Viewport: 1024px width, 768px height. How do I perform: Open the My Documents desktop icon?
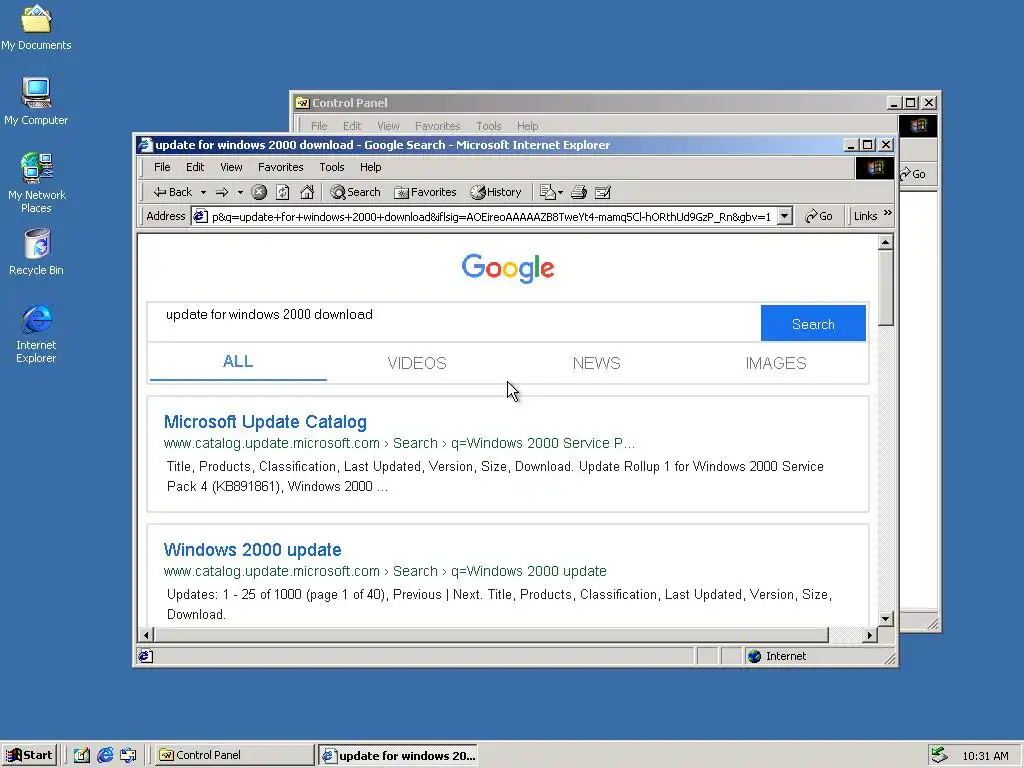click(36, 27)
